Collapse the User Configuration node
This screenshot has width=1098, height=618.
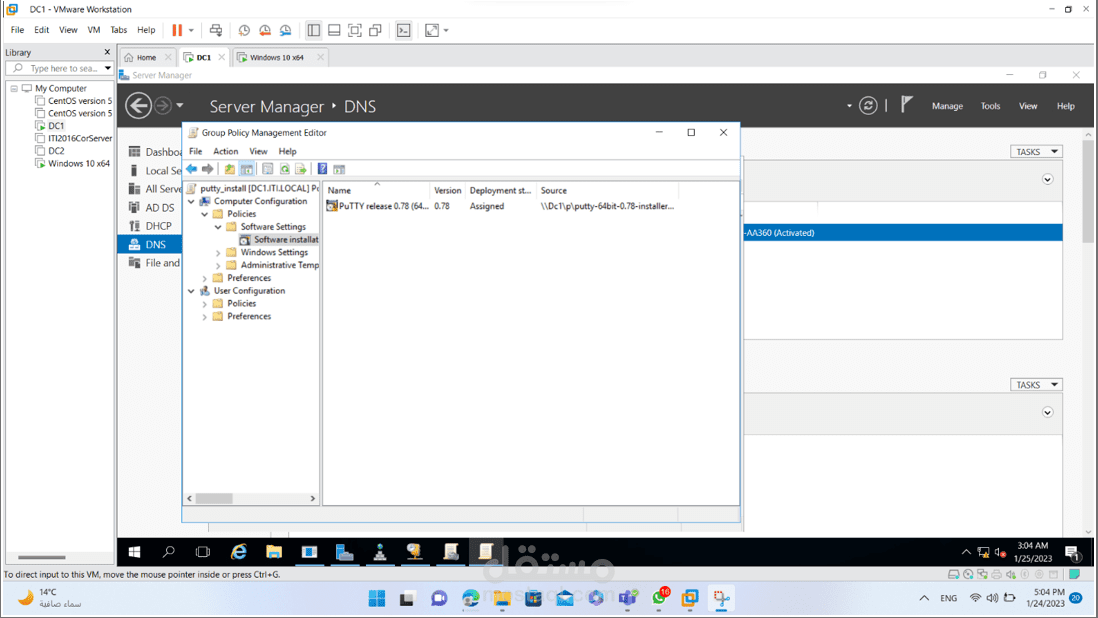click(191, 291)
